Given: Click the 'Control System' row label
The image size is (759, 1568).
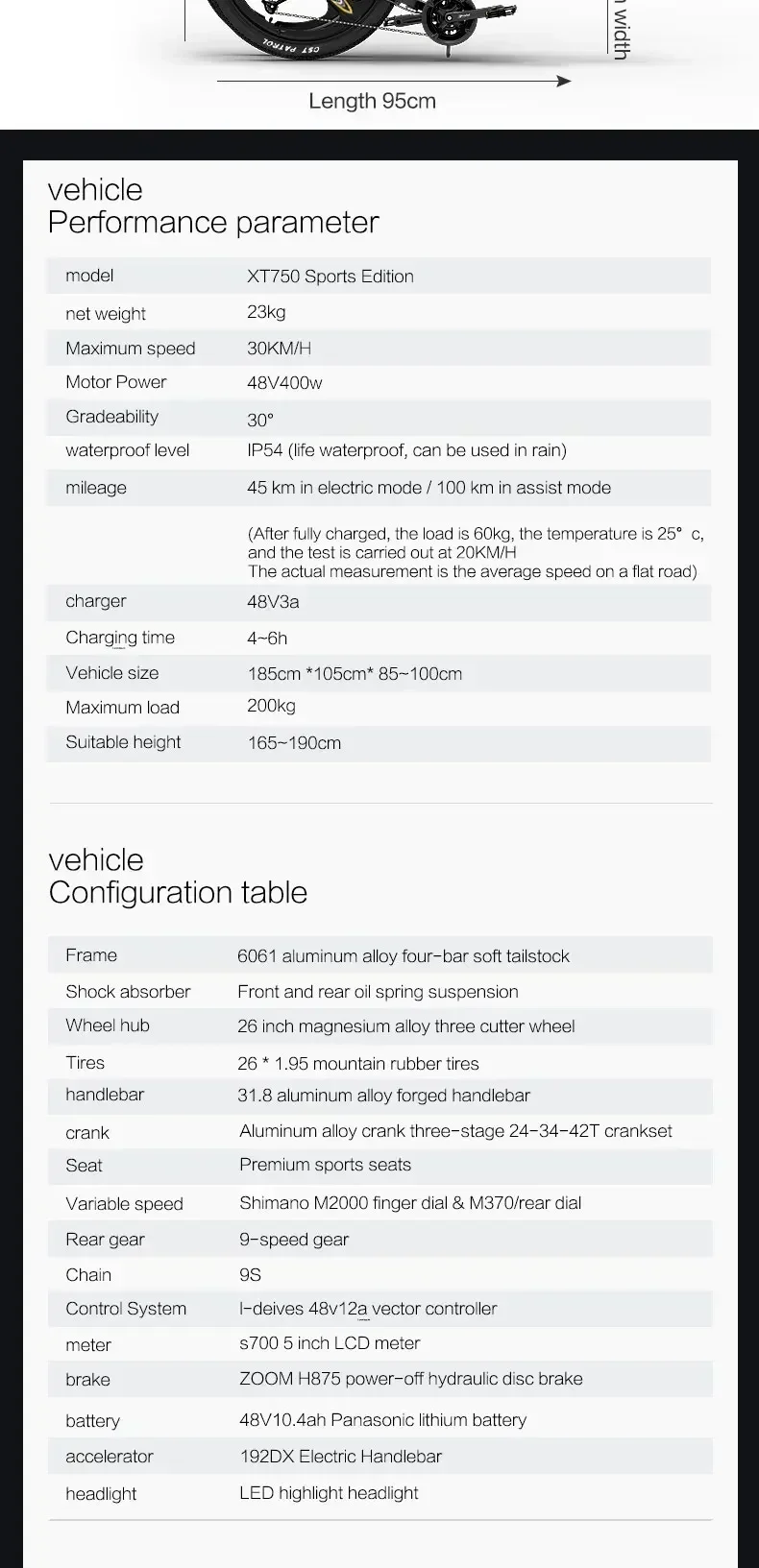Looking at the screenshot, I should [x=126, y=1309].
